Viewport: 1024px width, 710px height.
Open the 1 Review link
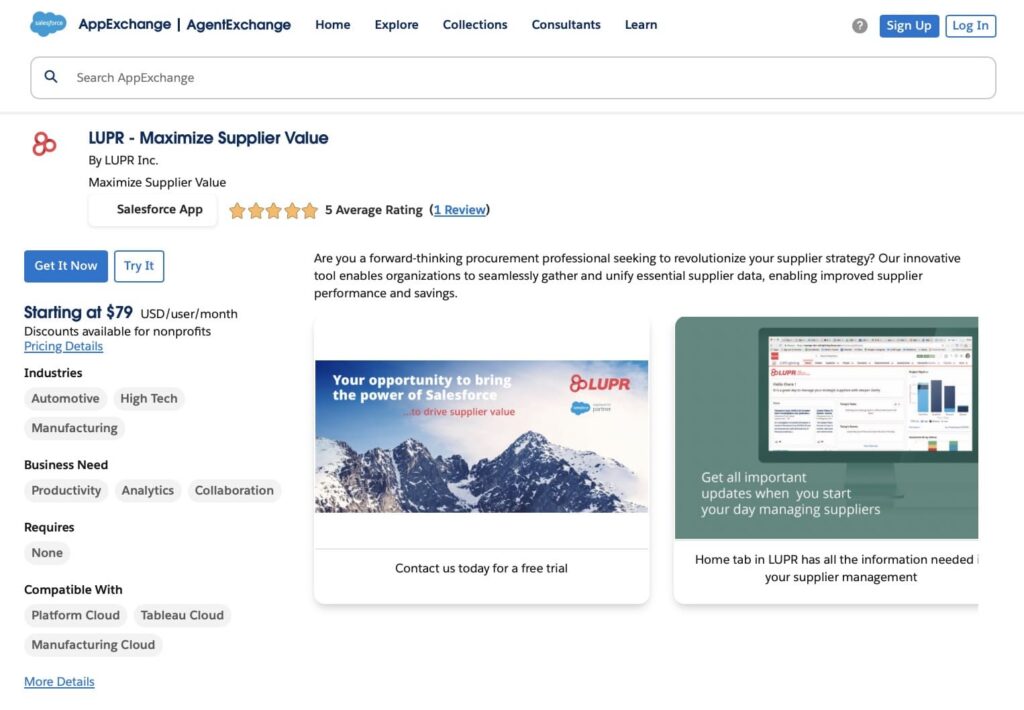[x=459, y=210]
